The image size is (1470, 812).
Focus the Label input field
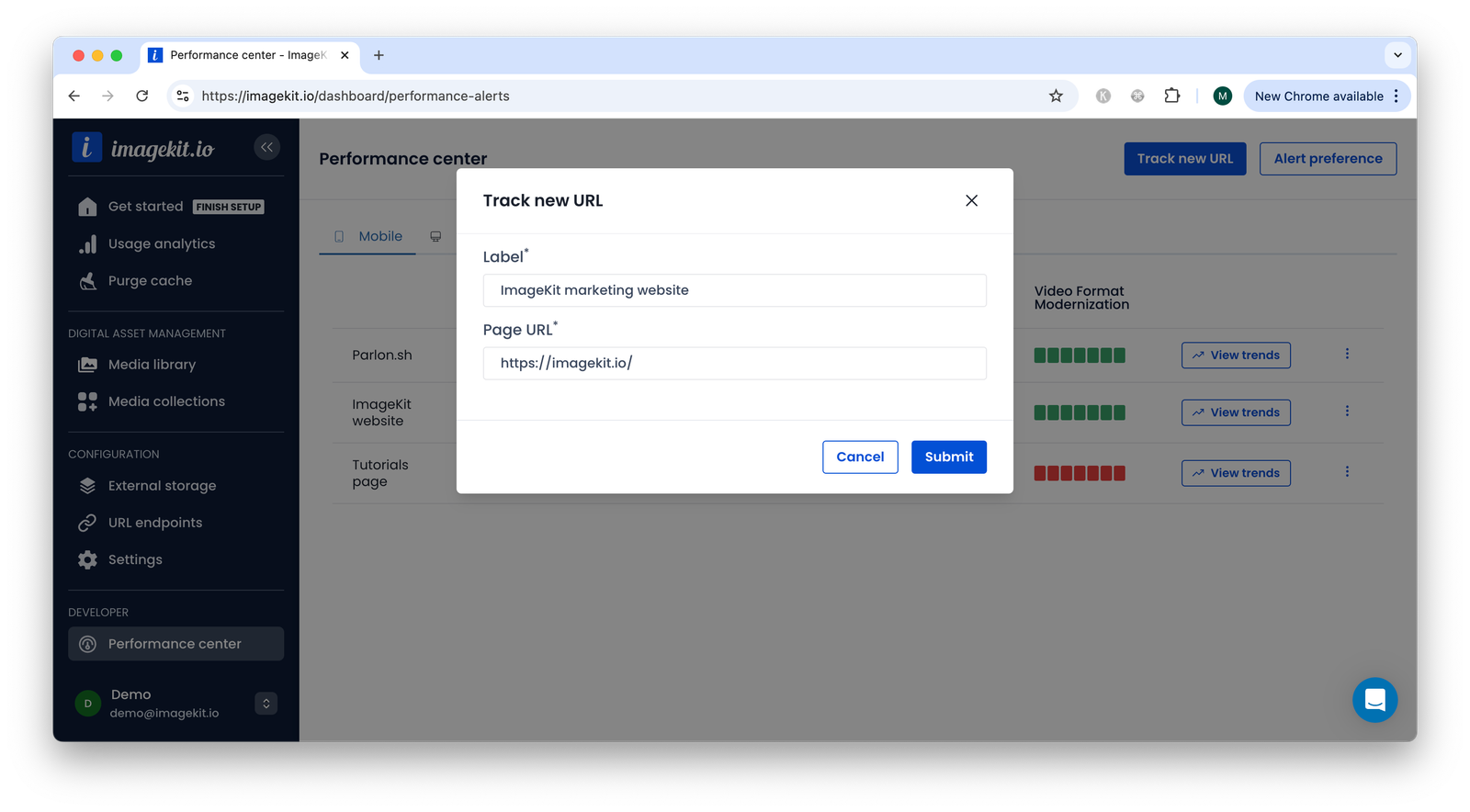click(735, 290)
